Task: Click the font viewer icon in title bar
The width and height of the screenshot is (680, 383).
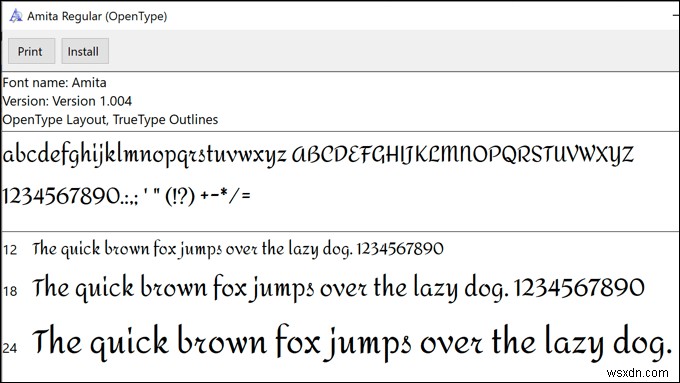Action: coord(16,16)
